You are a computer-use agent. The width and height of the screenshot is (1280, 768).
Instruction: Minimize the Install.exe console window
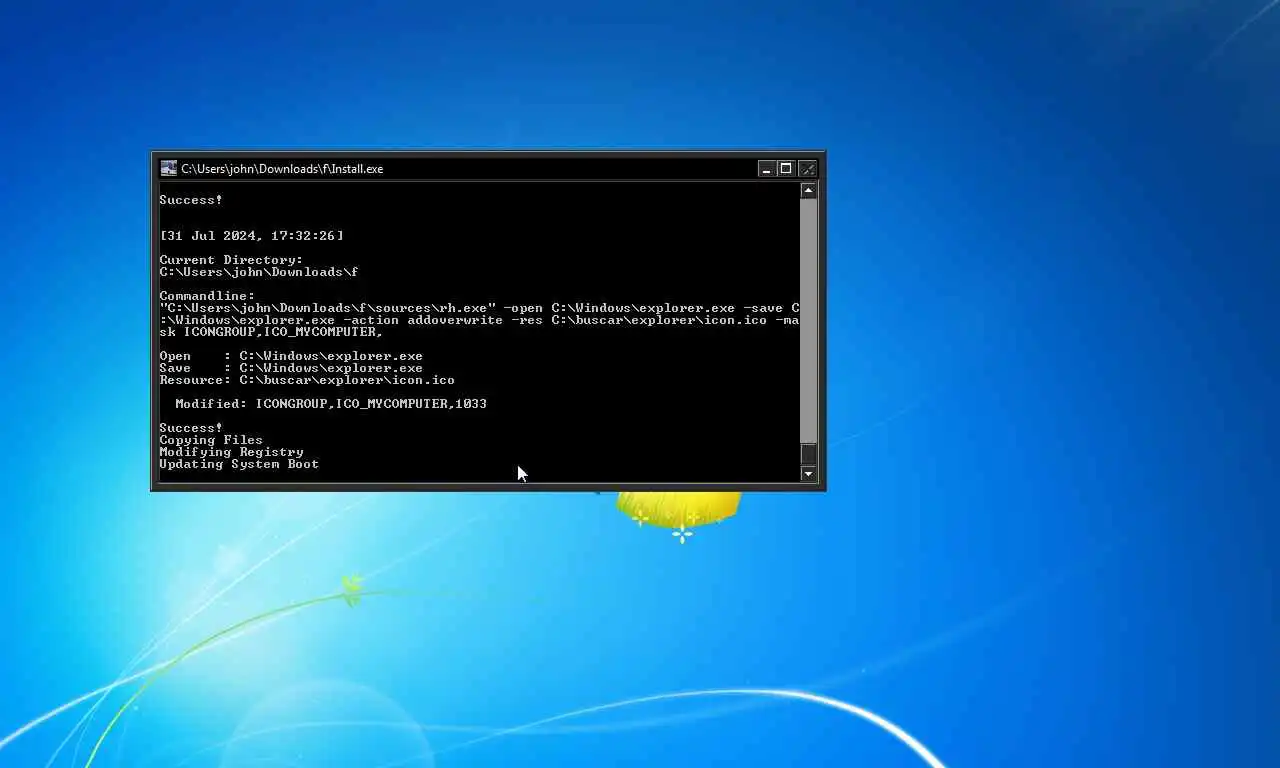tap(767, 169)
